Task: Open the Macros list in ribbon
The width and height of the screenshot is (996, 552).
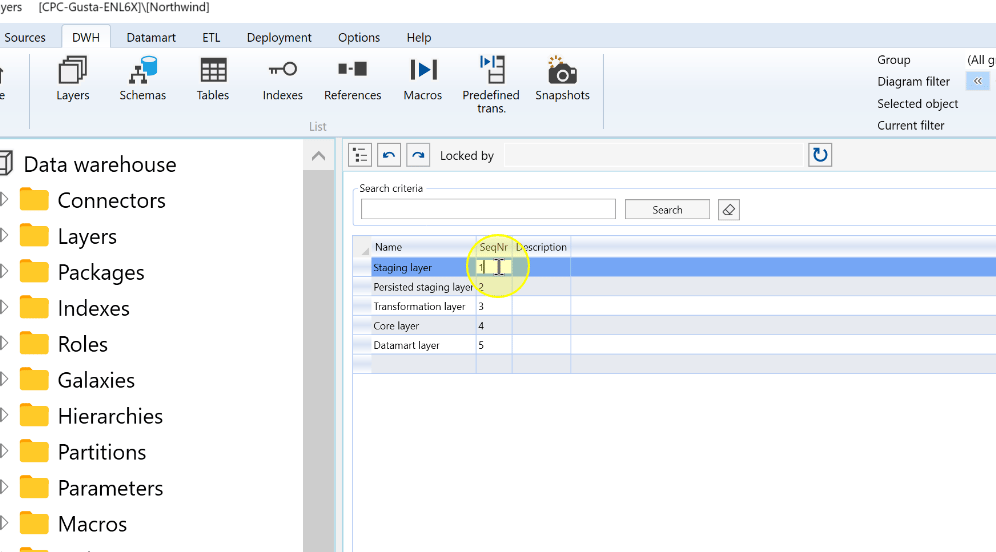Action: coord(423,79)
